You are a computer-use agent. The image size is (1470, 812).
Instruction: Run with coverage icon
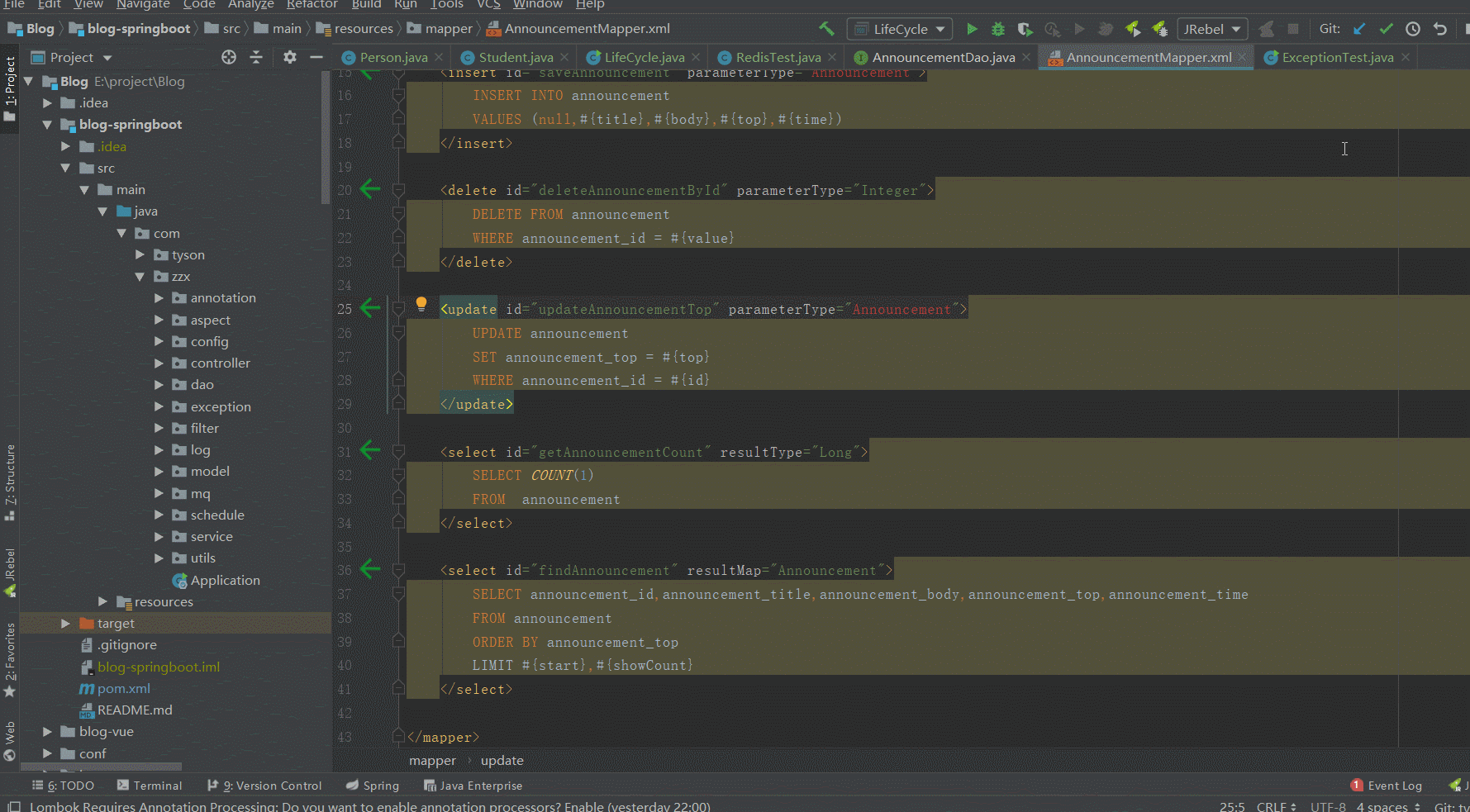(1025, 29)
